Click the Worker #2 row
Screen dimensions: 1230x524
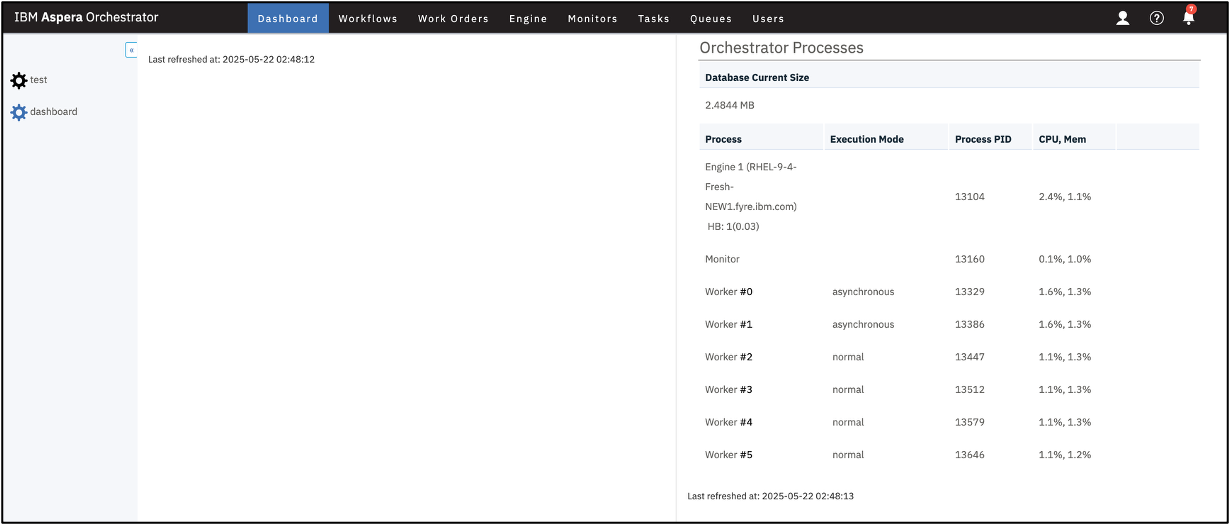[x=949, y=357]
